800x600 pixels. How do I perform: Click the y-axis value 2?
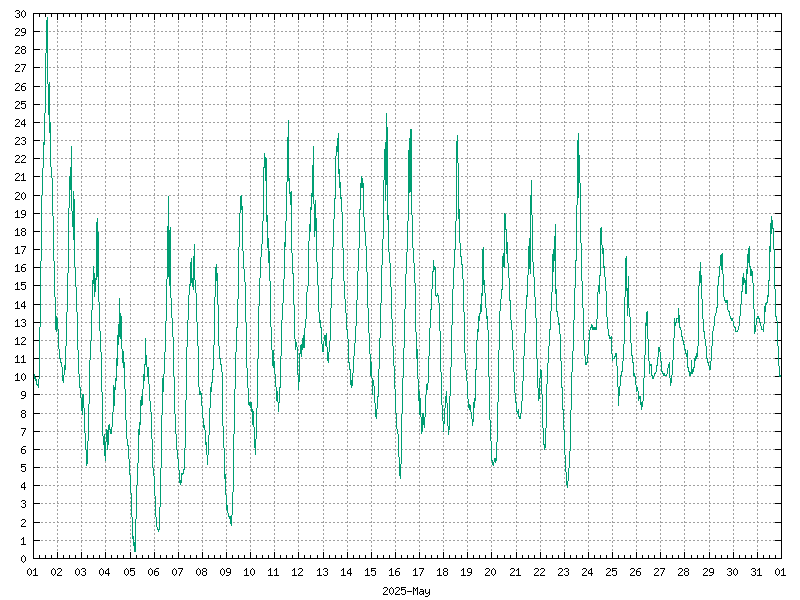(x=23, y=522)
